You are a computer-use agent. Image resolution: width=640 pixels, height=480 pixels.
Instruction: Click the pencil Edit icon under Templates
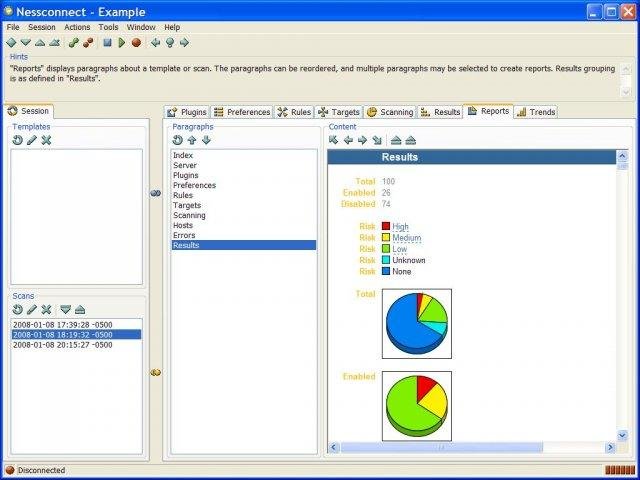coord(32,140)
